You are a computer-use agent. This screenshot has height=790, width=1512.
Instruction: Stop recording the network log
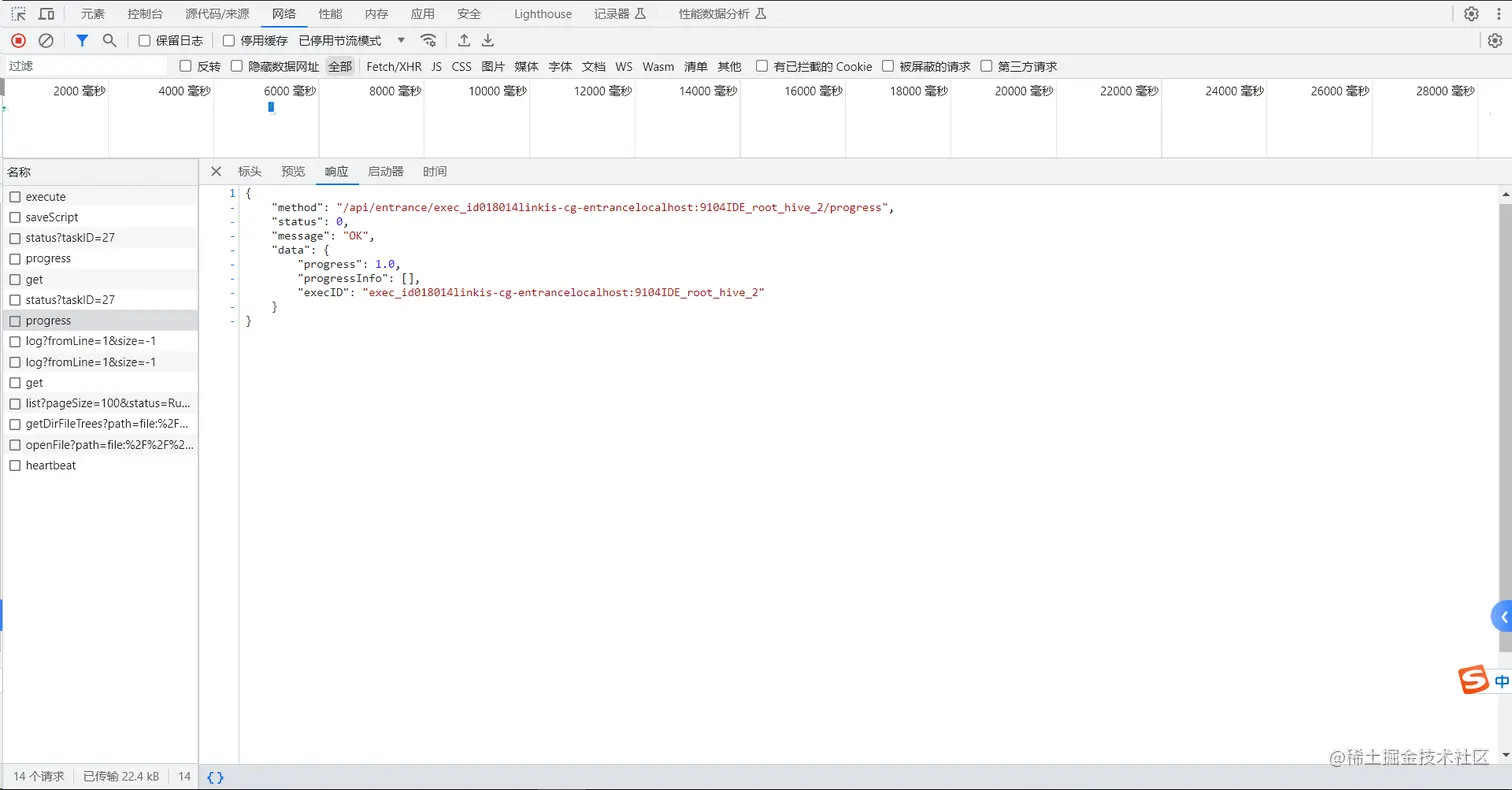click(18, 40)
